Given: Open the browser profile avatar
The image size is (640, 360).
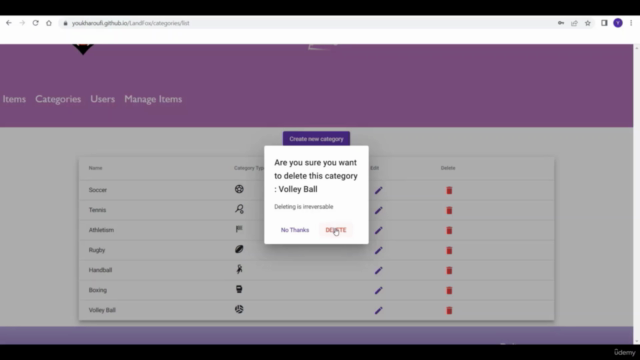Looking at the screenshot, I should [618, 23].
